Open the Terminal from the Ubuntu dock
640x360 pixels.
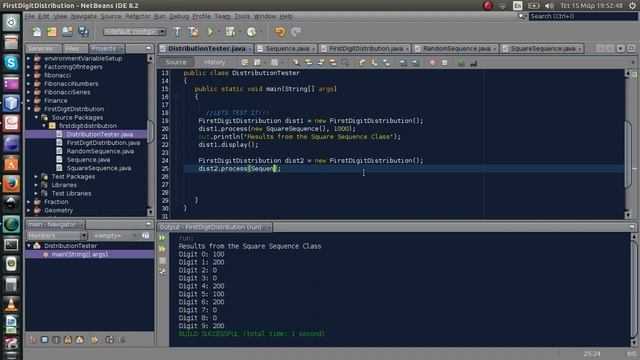coord(11,244)
